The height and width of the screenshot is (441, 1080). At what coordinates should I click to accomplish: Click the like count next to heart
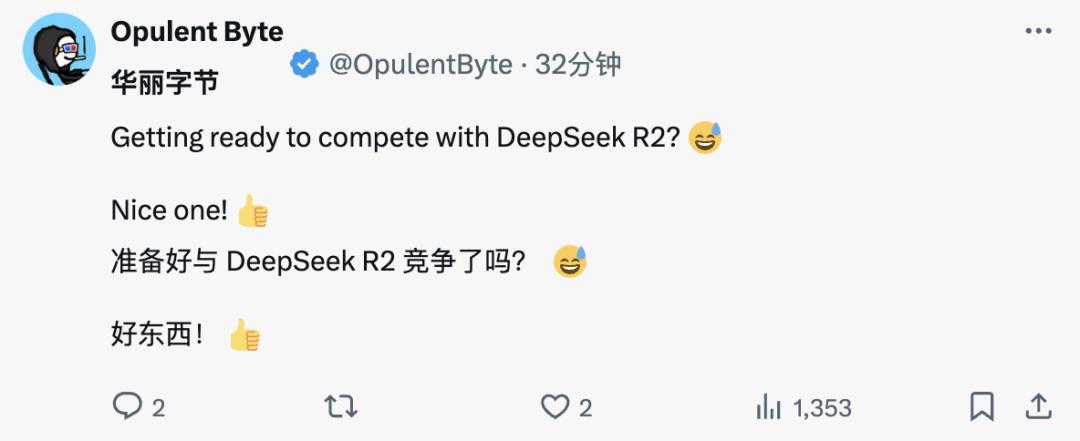click(x=586, y=407)
